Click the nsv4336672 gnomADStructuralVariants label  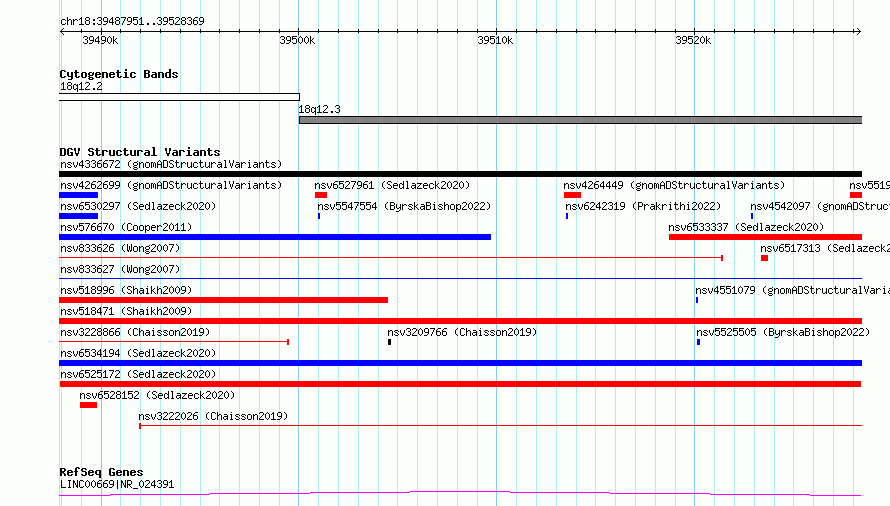[171, 164]
